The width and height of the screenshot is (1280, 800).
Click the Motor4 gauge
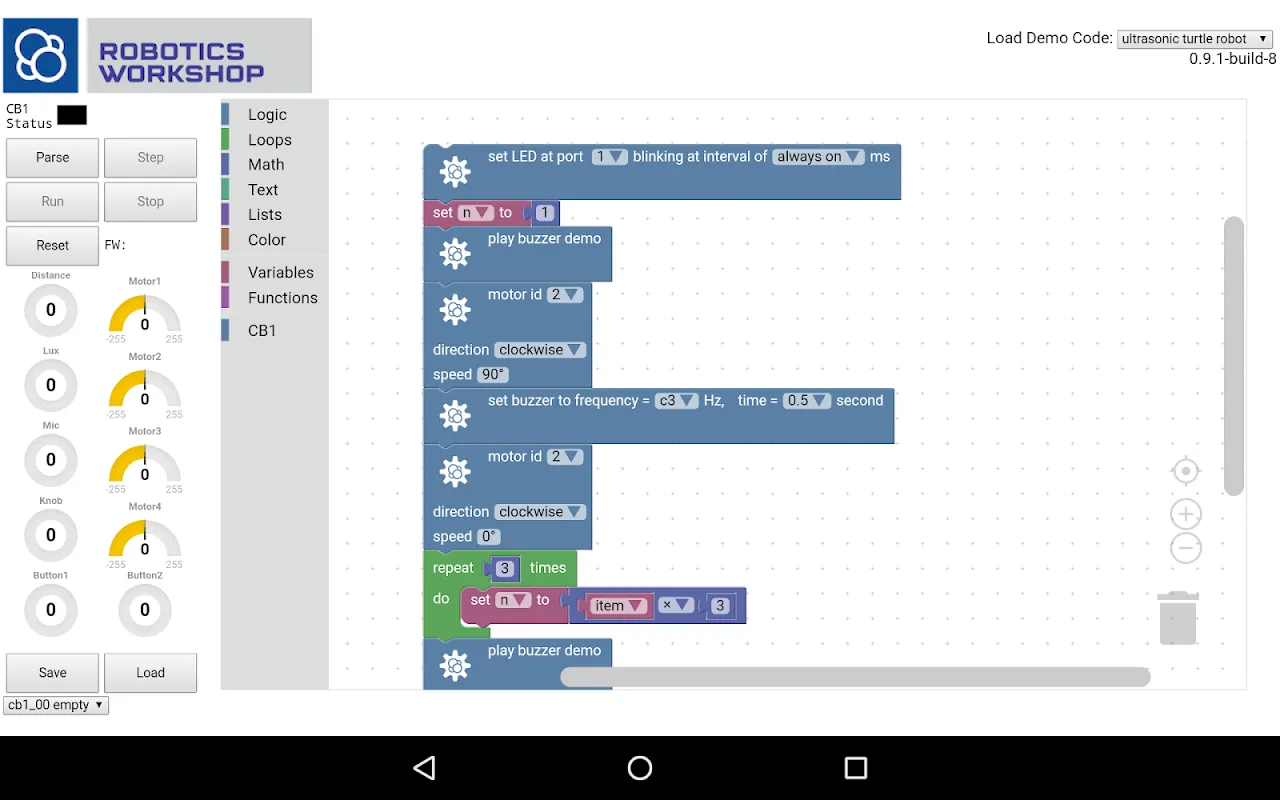coord(145,540)
